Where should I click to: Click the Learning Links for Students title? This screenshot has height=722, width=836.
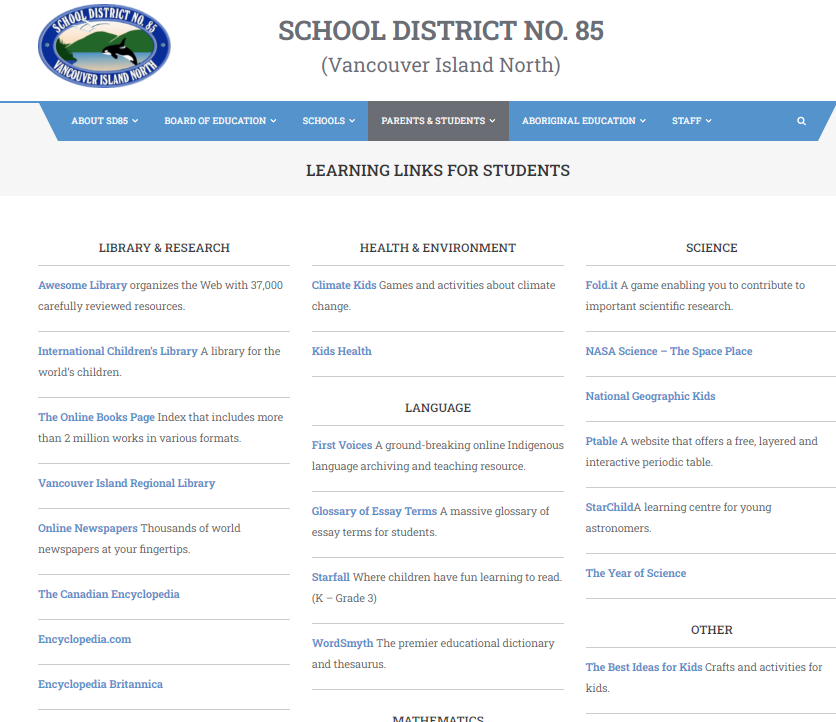click(438, 171)
